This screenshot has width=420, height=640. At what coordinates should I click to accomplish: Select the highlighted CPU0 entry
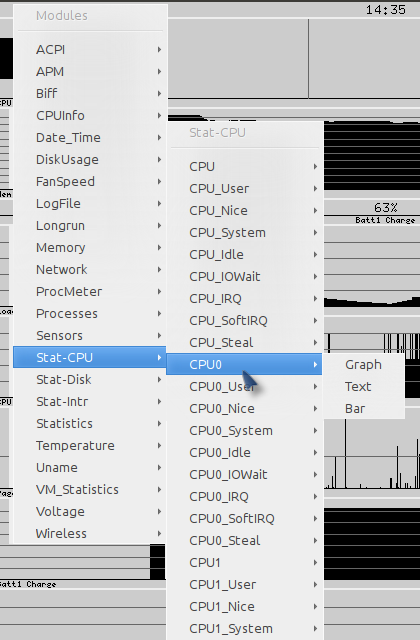244,364
